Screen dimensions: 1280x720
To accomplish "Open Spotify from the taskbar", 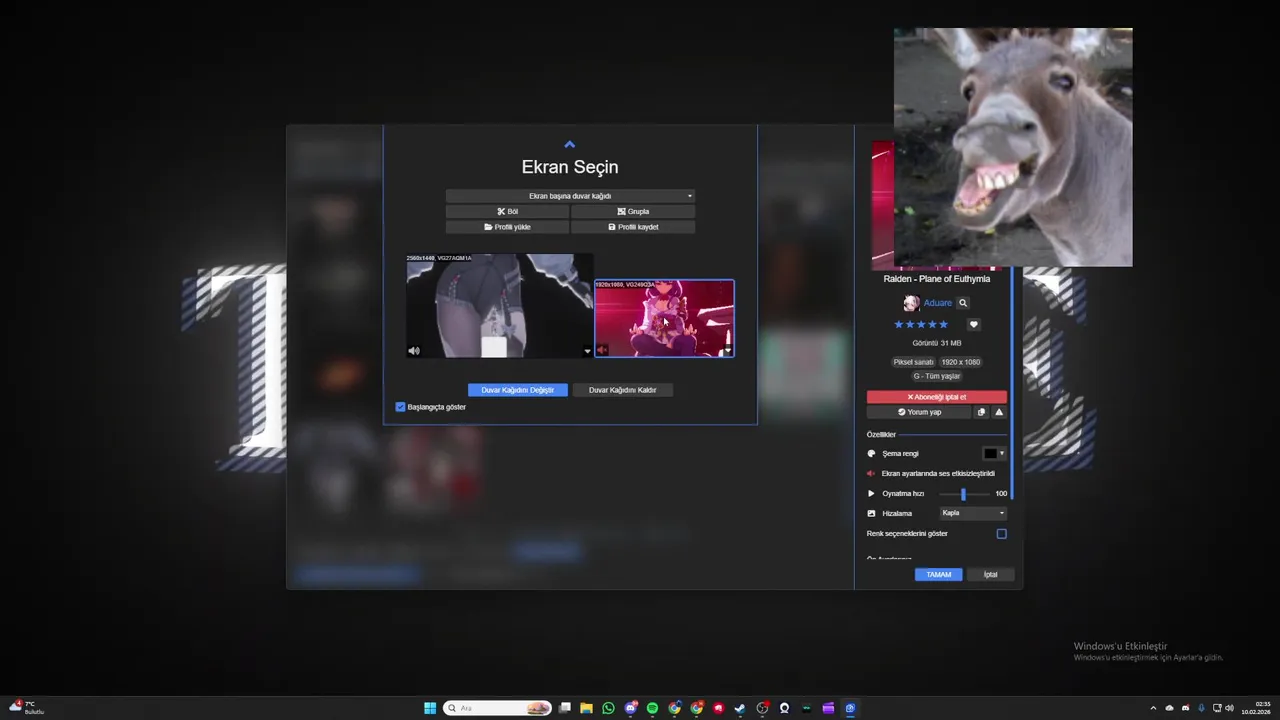I will click(653, 708).
